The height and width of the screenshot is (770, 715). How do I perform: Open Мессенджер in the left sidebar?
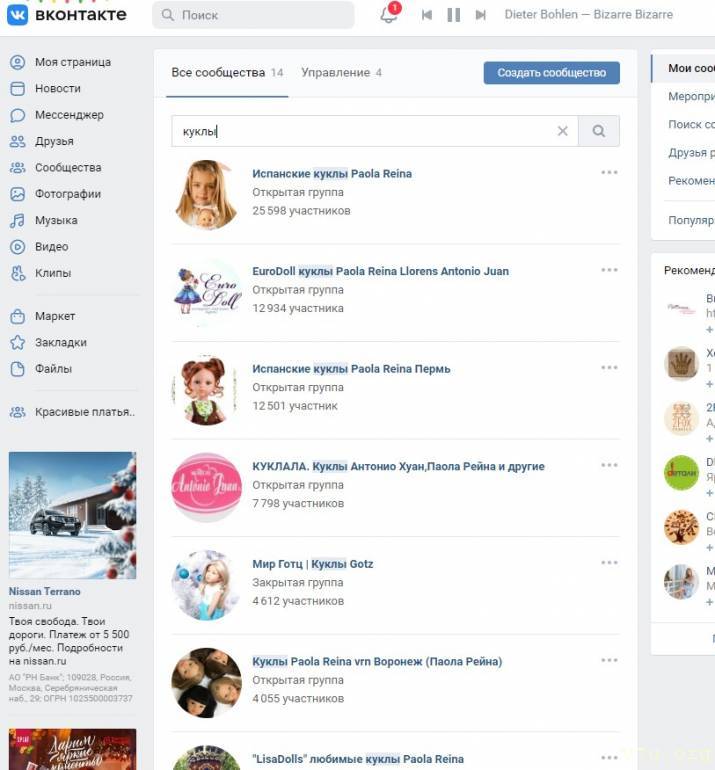pos(68,115)
